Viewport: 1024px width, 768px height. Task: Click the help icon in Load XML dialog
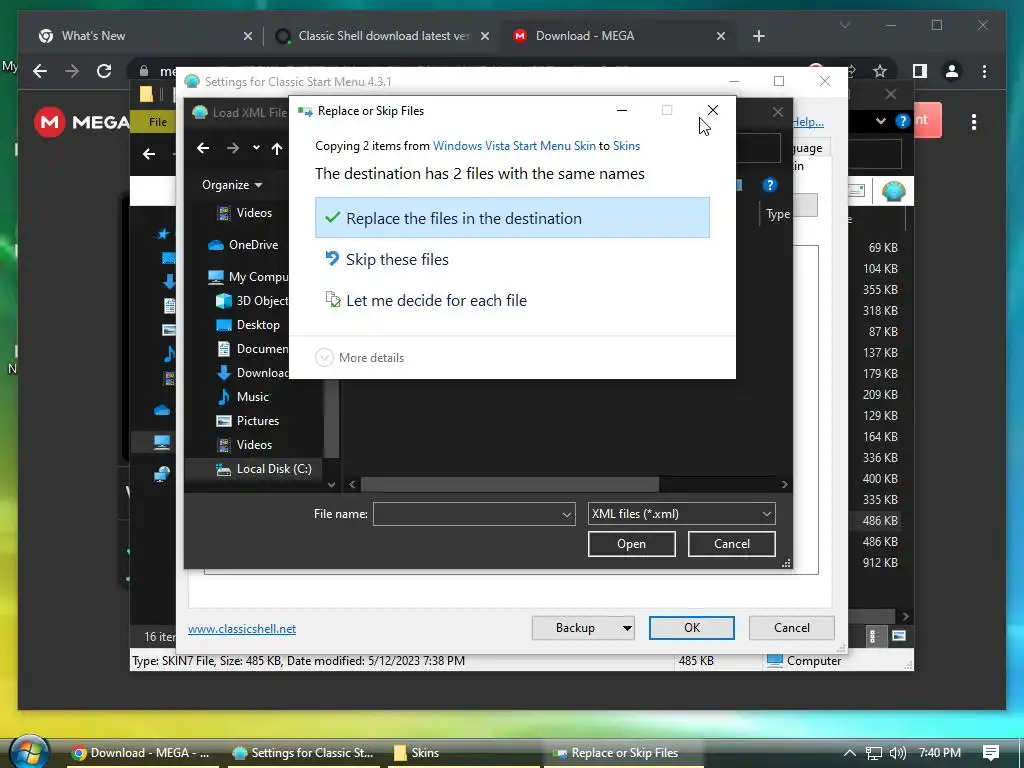(769, 185)
